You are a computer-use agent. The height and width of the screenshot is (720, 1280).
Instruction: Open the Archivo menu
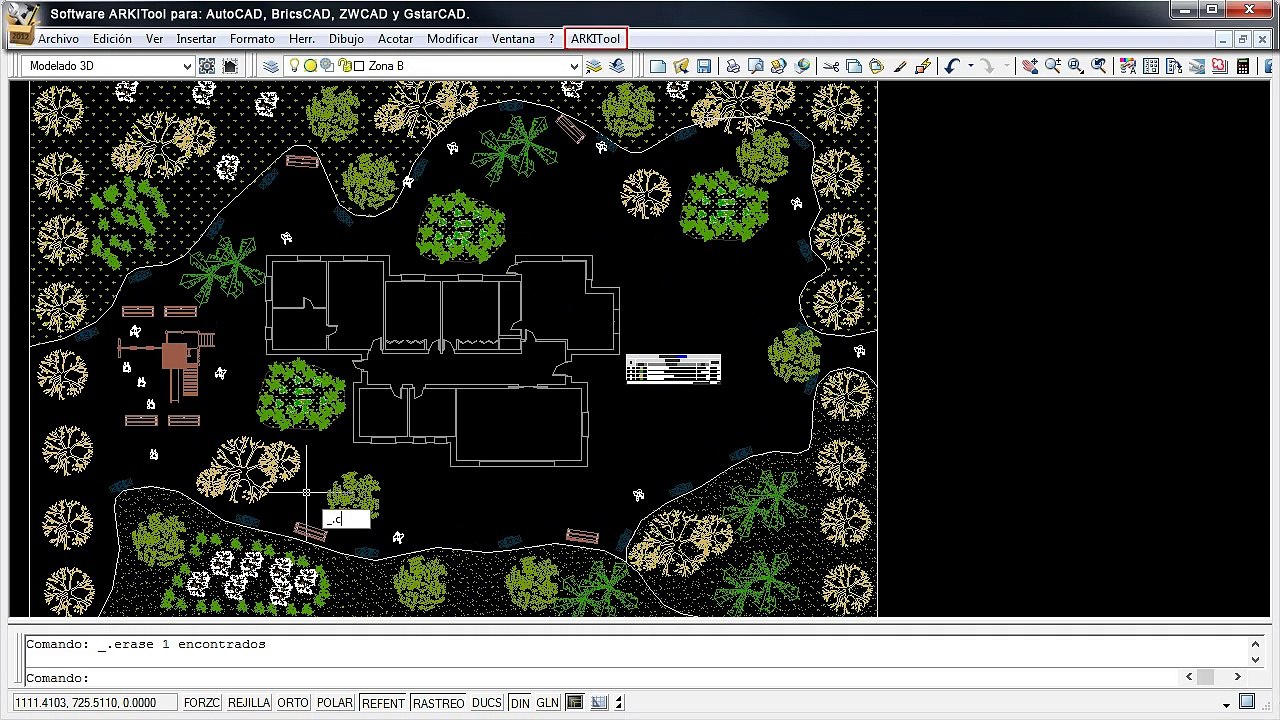pyautogui.click(x=58, y=39)
